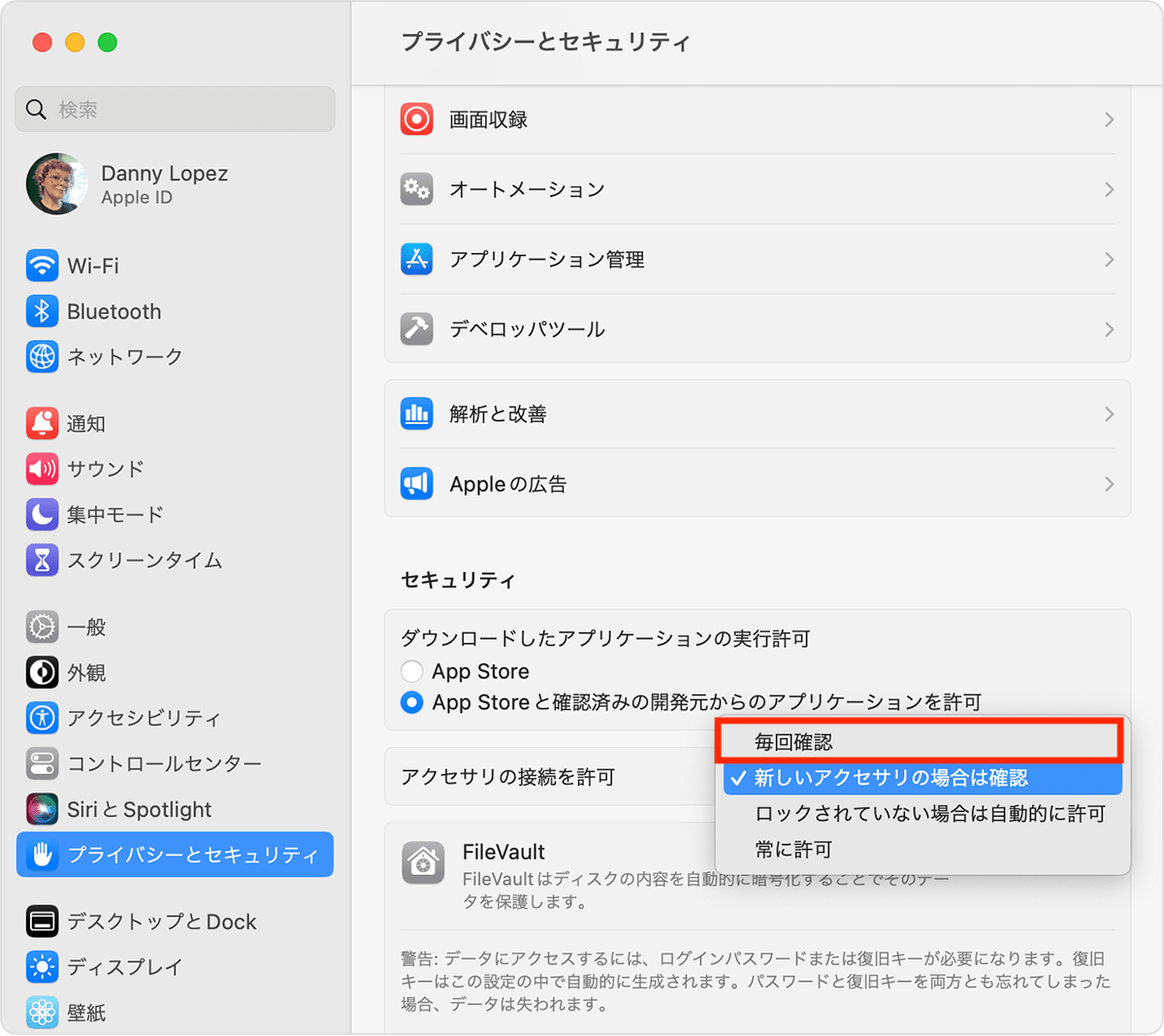Click the Appleの広告 megaphone icon
The image size is (1164, 1036).
pos(417,483)
